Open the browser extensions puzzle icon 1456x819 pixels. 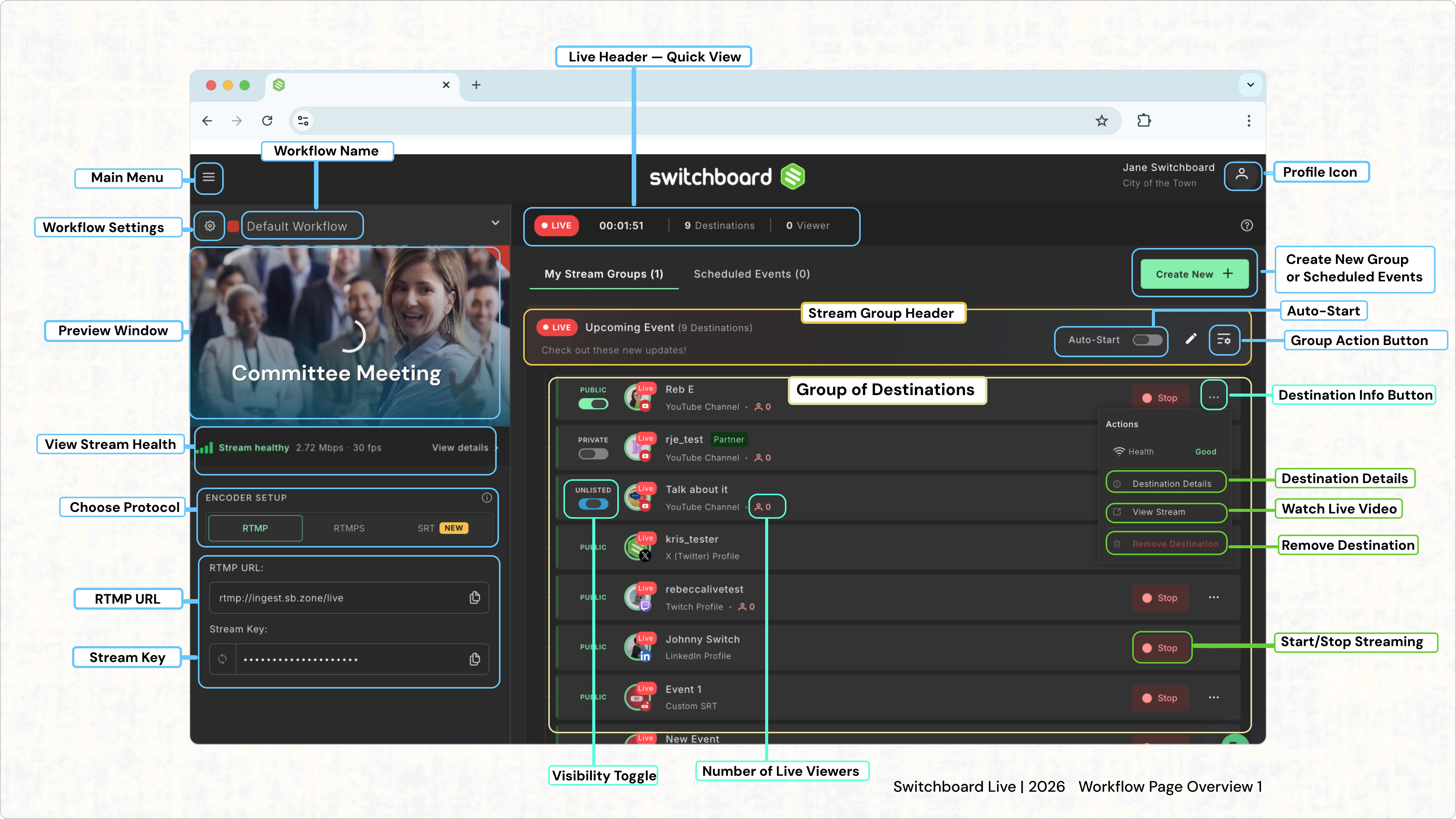1144,121
